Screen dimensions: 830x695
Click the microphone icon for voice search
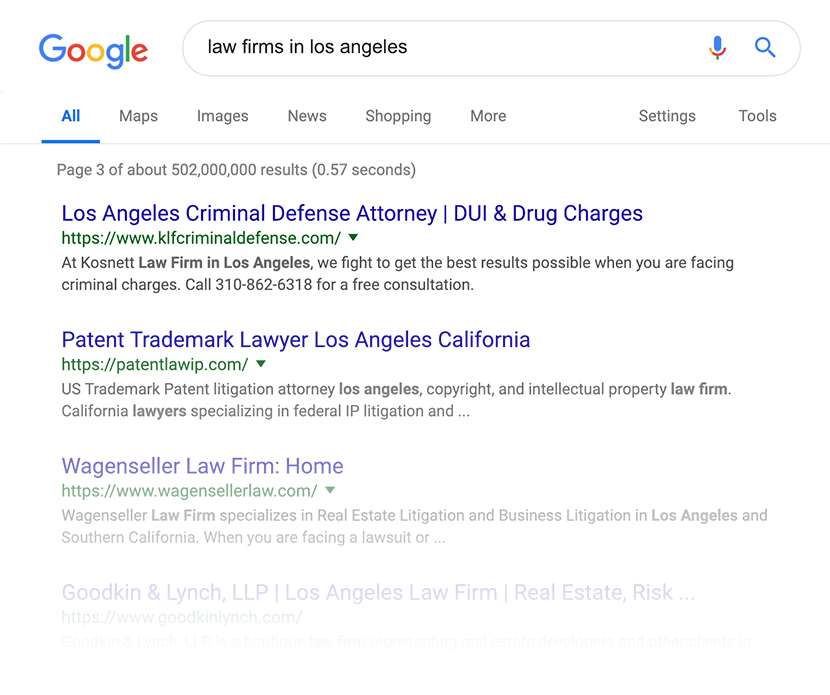click(x=718, y=47)
